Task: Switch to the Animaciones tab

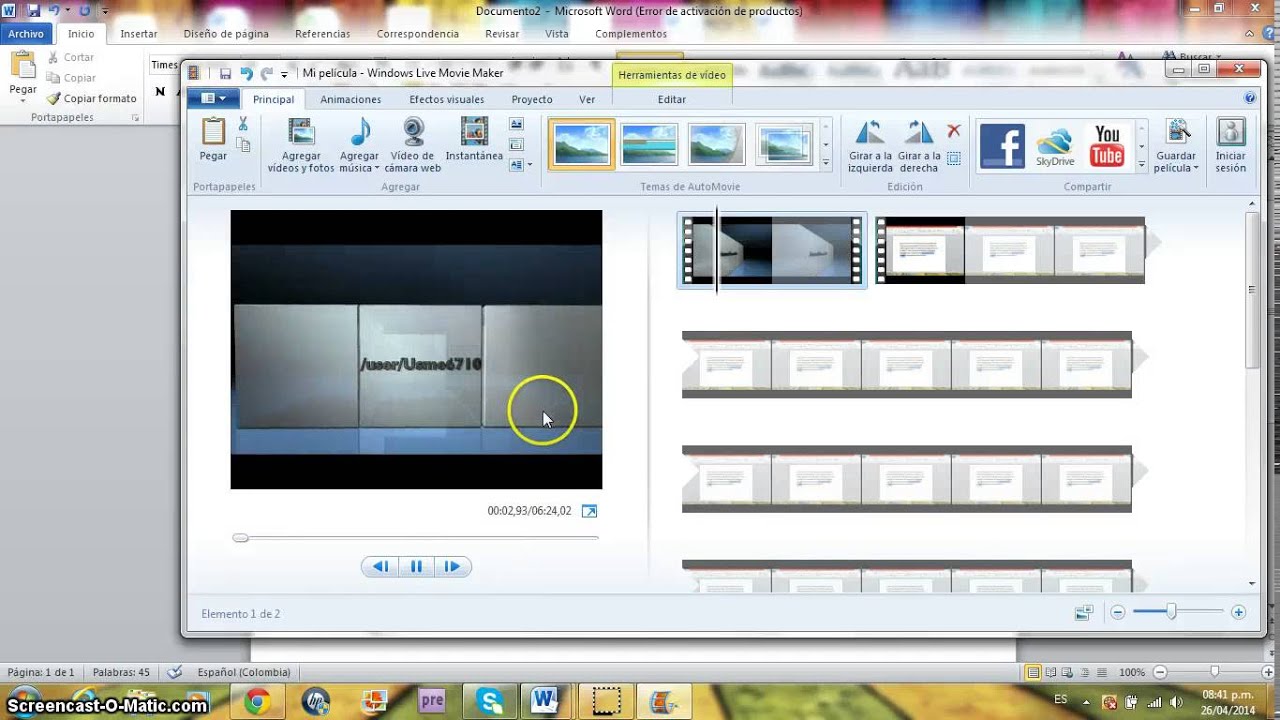Action: 350,99
